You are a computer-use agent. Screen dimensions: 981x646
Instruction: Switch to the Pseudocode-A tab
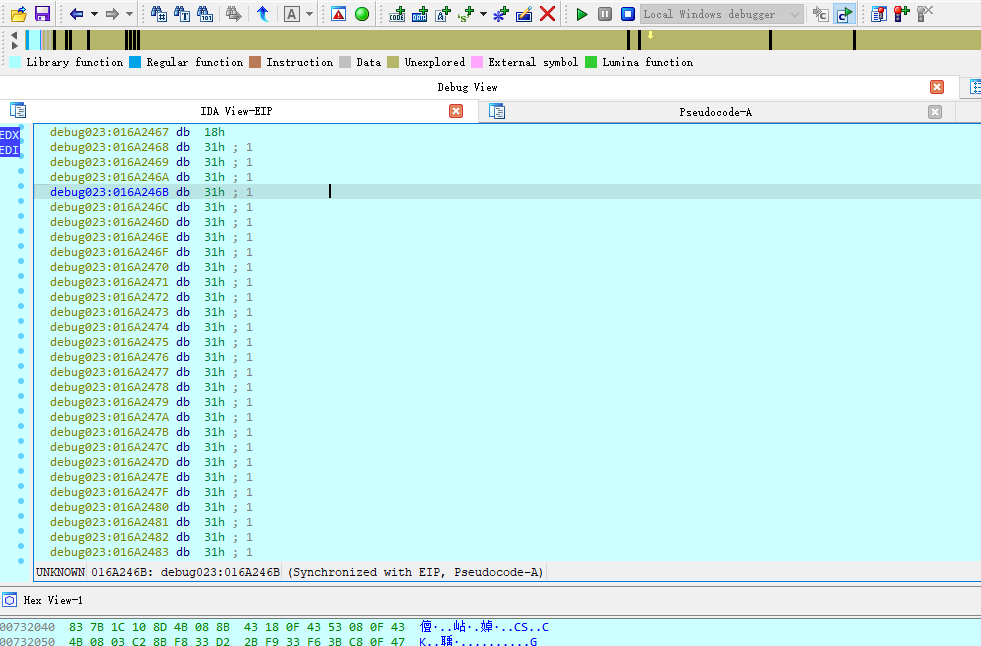(716, 112)
